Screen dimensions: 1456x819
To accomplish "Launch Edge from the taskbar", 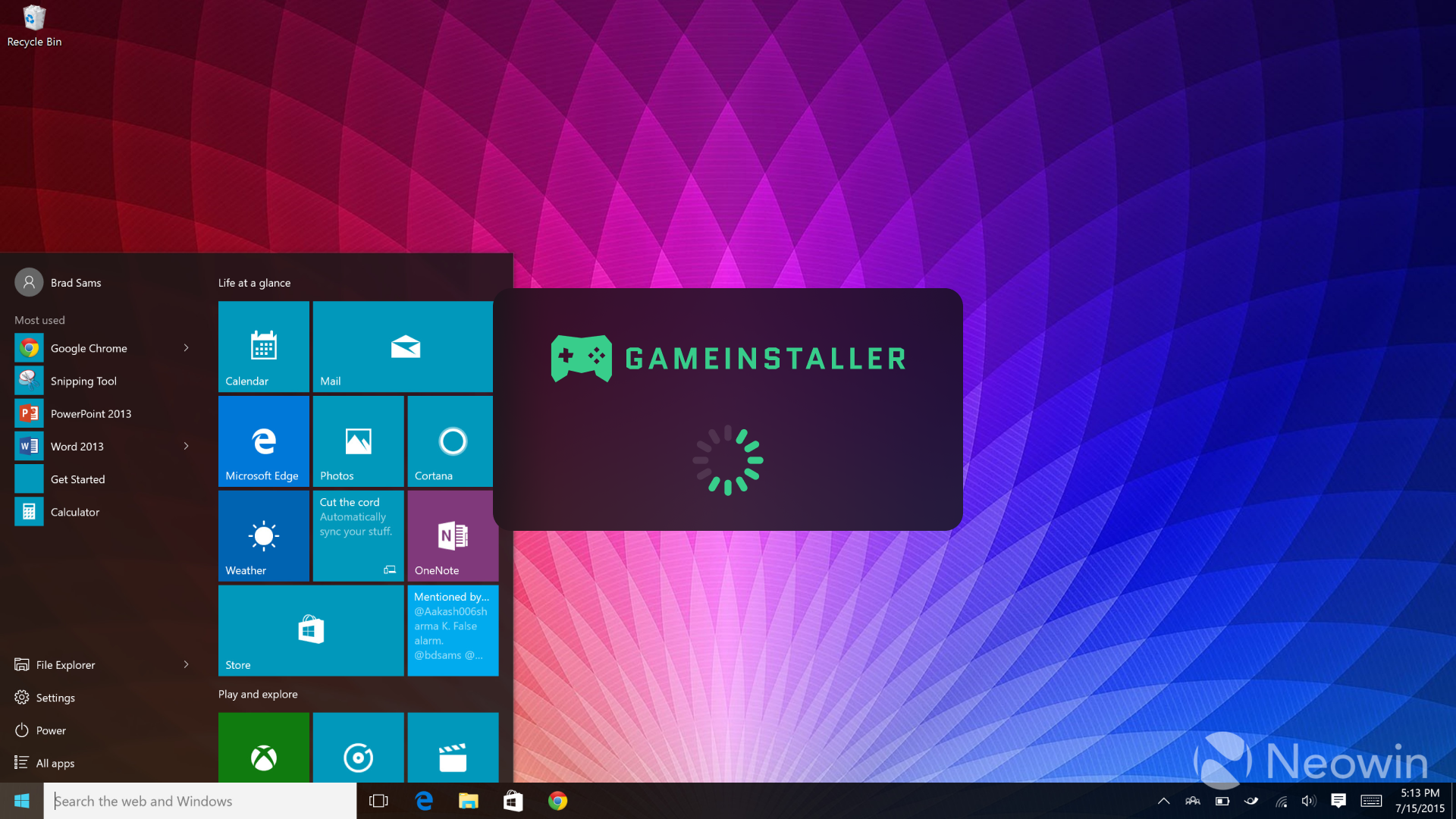I will click(424, 801).
